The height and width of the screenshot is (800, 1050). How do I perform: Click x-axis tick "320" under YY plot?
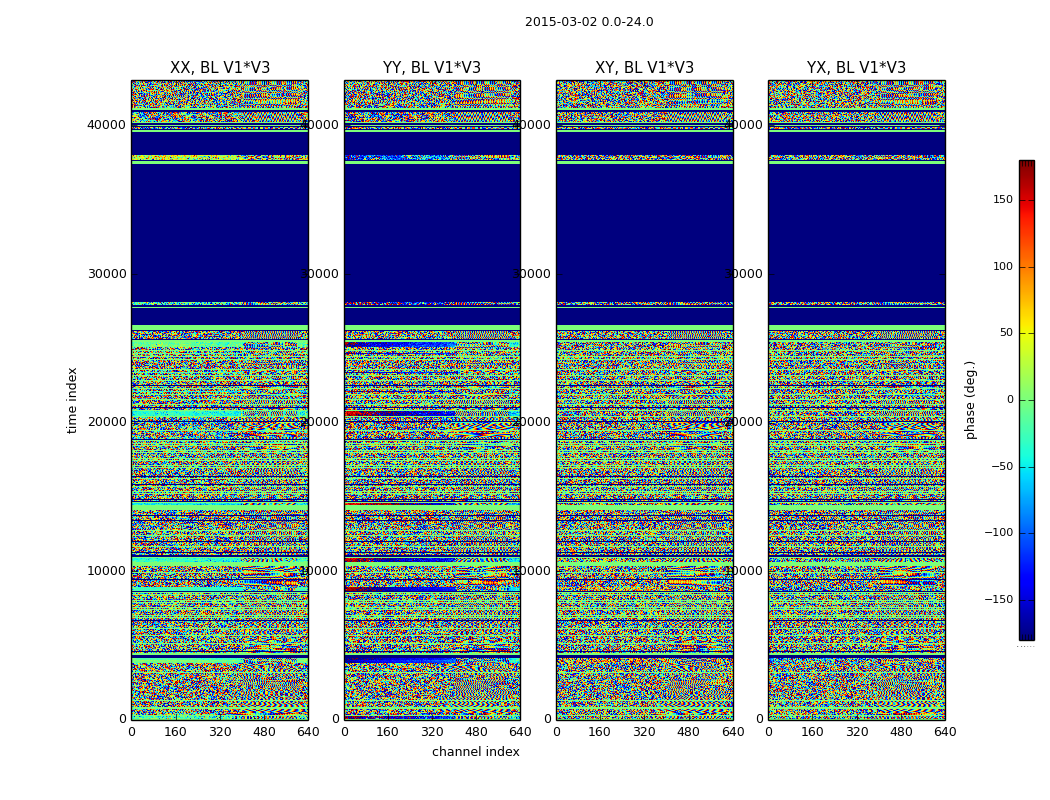(x=432, y=732)
